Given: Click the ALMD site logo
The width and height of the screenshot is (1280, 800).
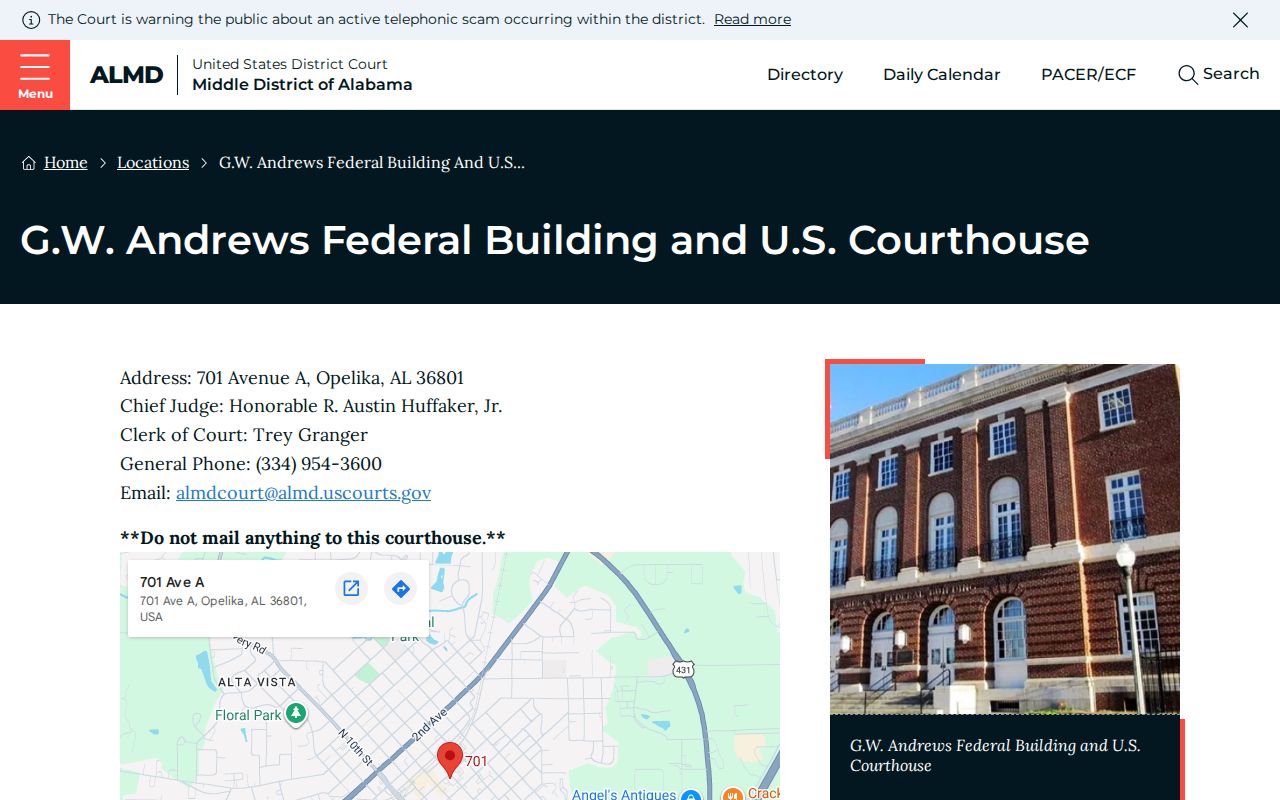Looking at the screenshot, I should coord(126,75).
